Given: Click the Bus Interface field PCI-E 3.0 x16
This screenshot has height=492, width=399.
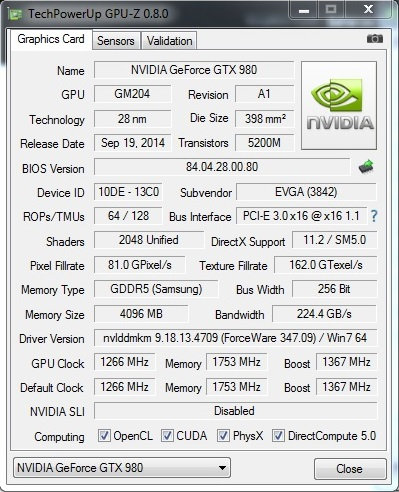Looking at the screenshot, I should pyautogui.click(x=302, y=216).
